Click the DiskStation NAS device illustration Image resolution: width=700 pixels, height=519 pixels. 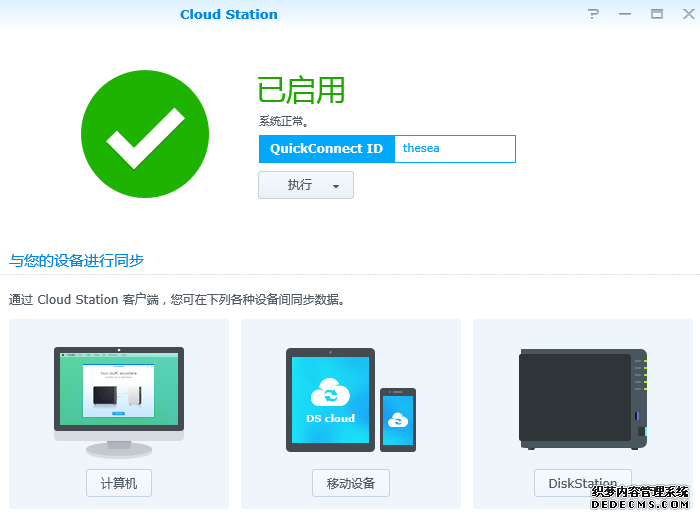click(583, 399)
